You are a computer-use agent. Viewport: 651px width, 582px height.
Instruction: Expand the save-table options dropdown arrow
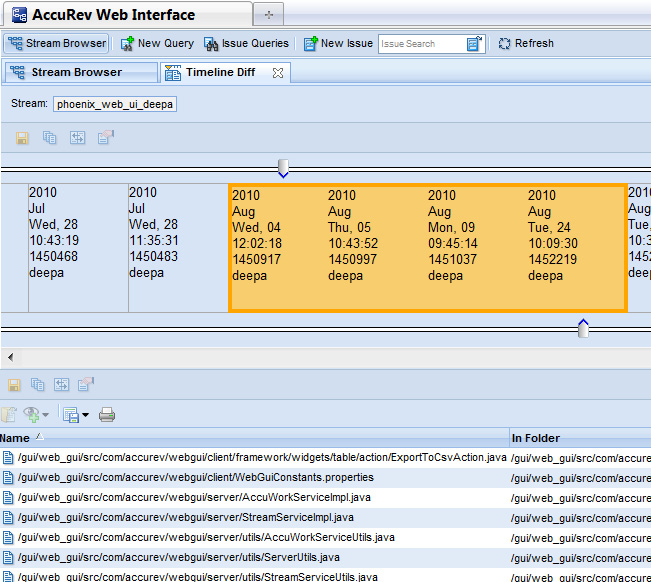tap(86, 415)
